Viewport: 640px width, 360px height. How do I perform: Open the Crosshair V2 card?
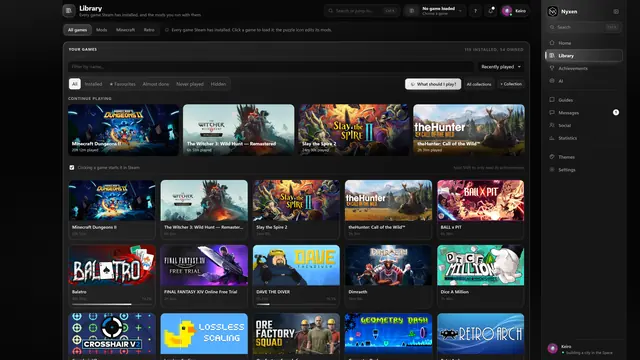(x=112, y=336)
